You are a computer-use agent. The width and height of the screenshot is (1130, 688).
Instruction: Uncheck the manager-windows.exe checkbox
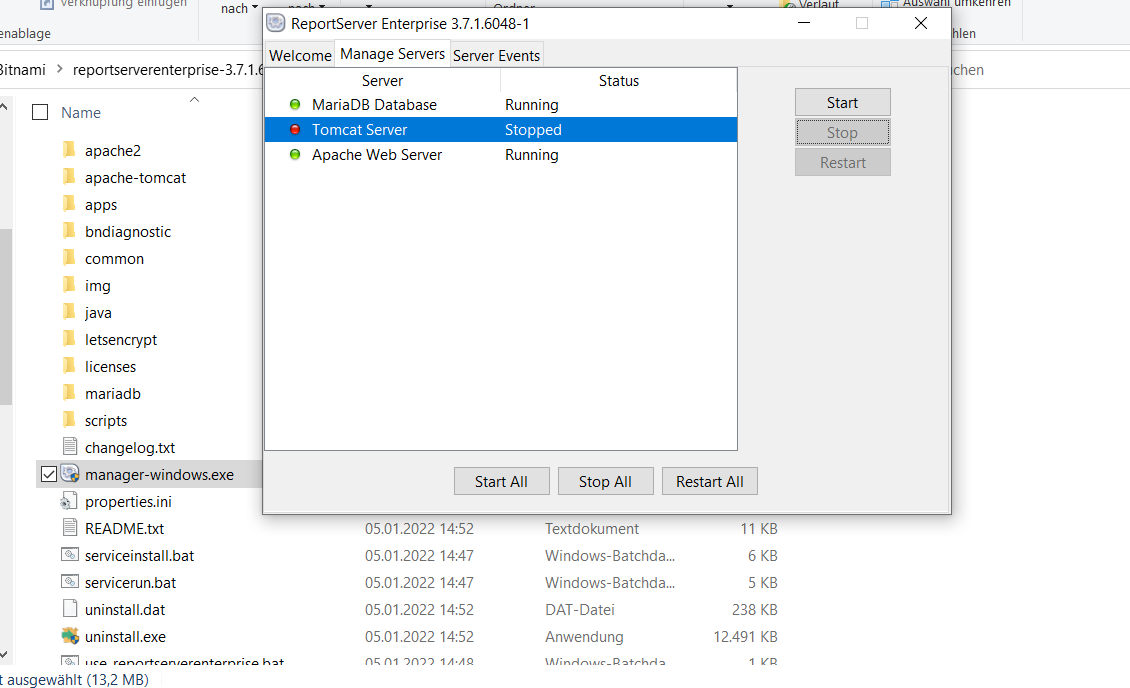(49, 474)
